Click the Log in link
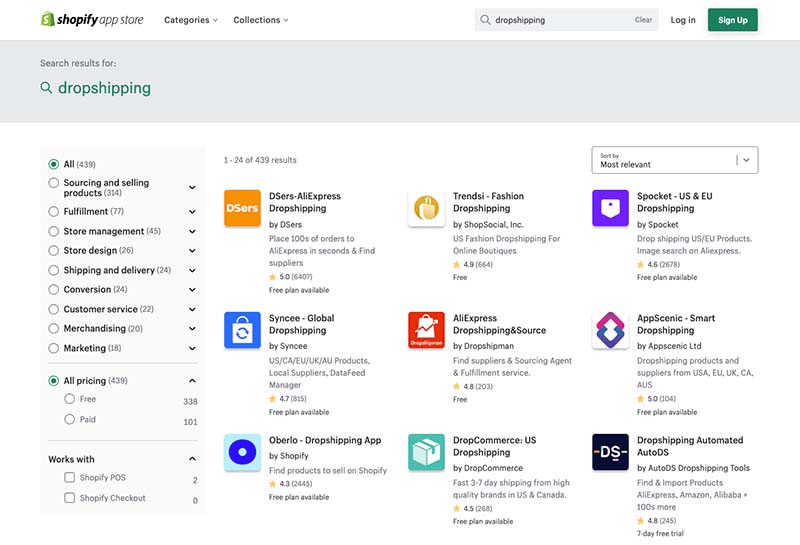The height and width of the screenshot is (545, 800). point(683,20)
